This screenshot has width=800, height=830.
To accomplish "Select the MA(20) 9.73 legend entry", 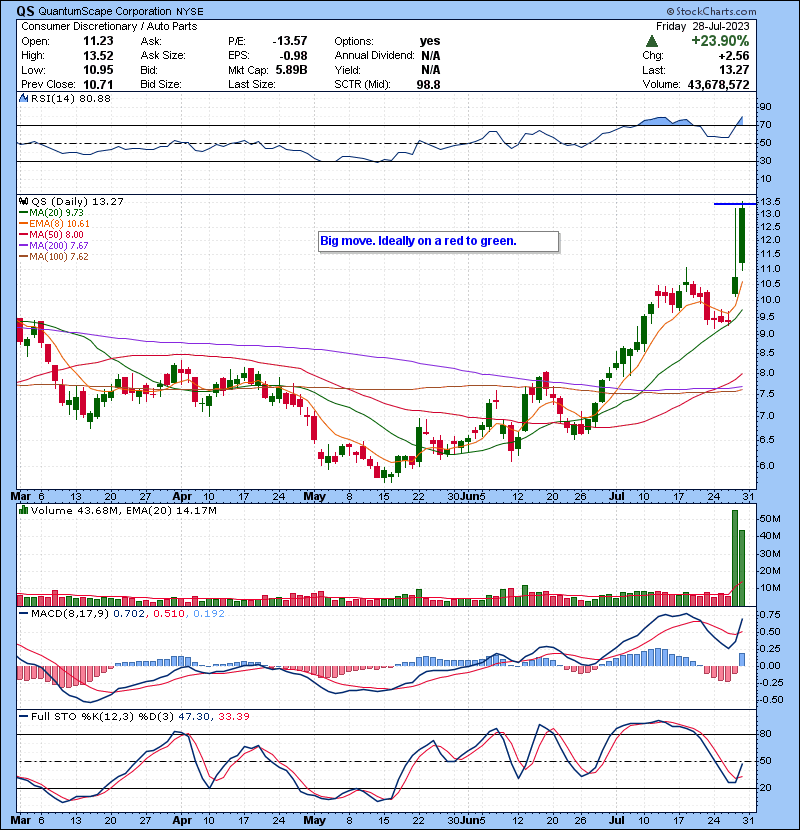I will [x=51, y=212].
